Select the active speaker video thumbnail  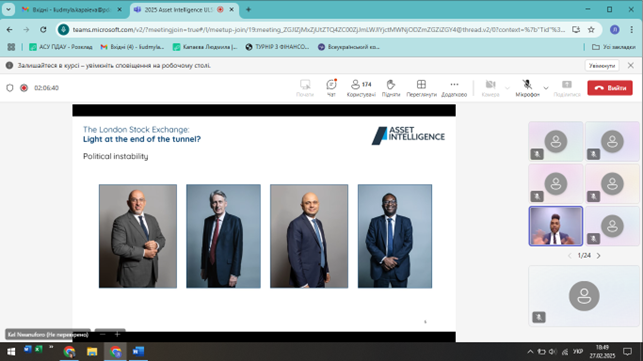(556, 226)
